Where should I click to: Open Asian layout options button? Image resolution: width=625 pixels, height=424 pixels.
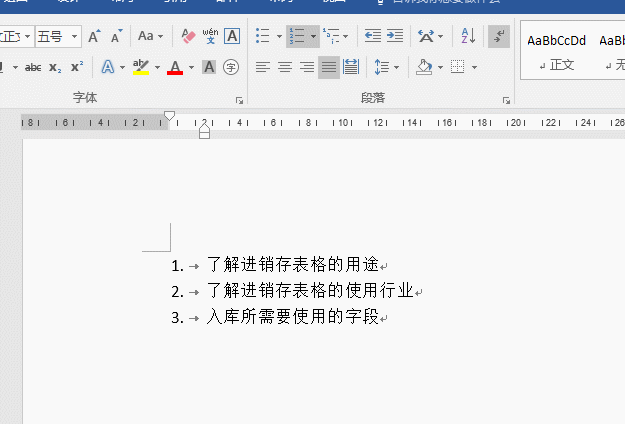tap(430, 36)
